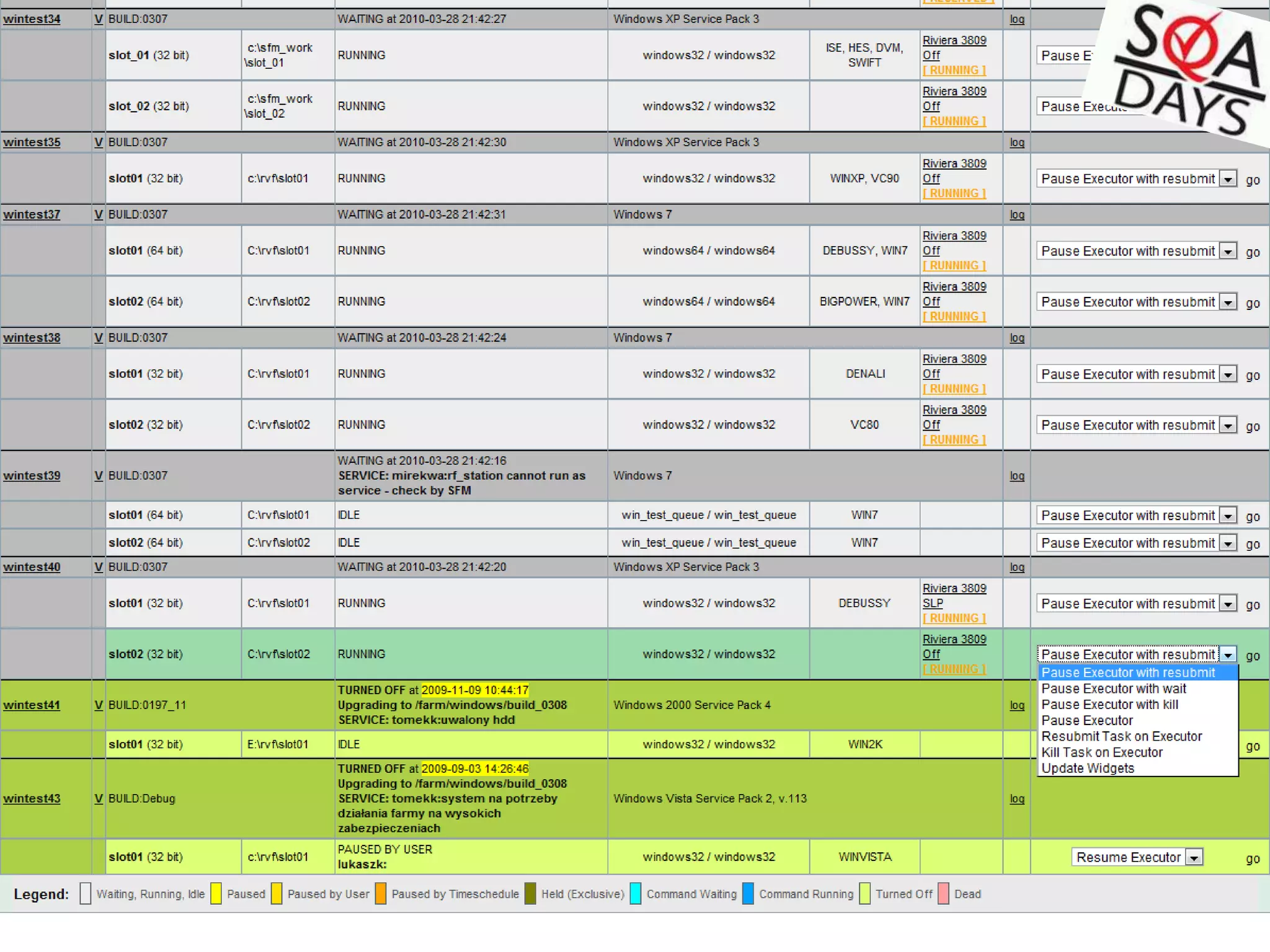Viewport: 1270px width, 952px height.
Task: Expand the Resume Executor dropdown for wintest43
Action: pyautogui.click(x=1194, y=857)
